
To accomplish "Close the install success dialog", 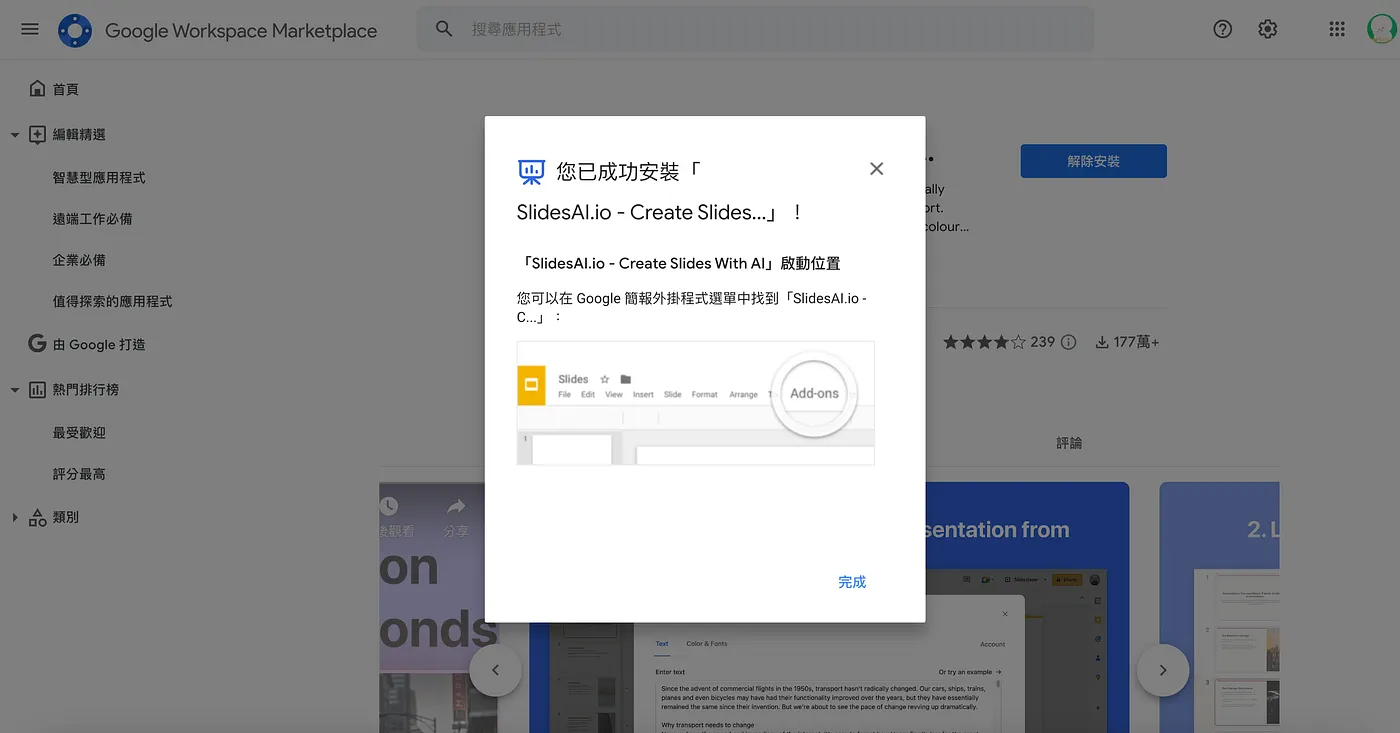I will 876,169.
